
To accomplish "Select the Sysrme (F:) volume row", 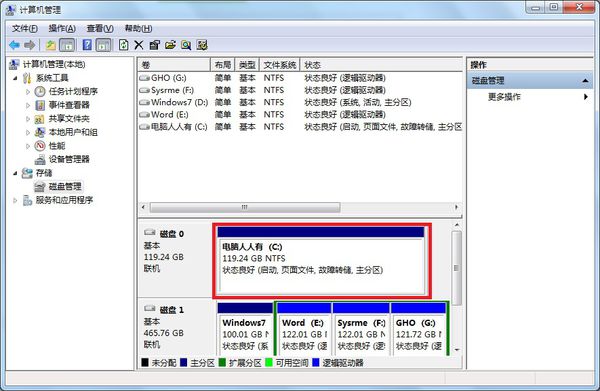I will click(x=300, y=90).
